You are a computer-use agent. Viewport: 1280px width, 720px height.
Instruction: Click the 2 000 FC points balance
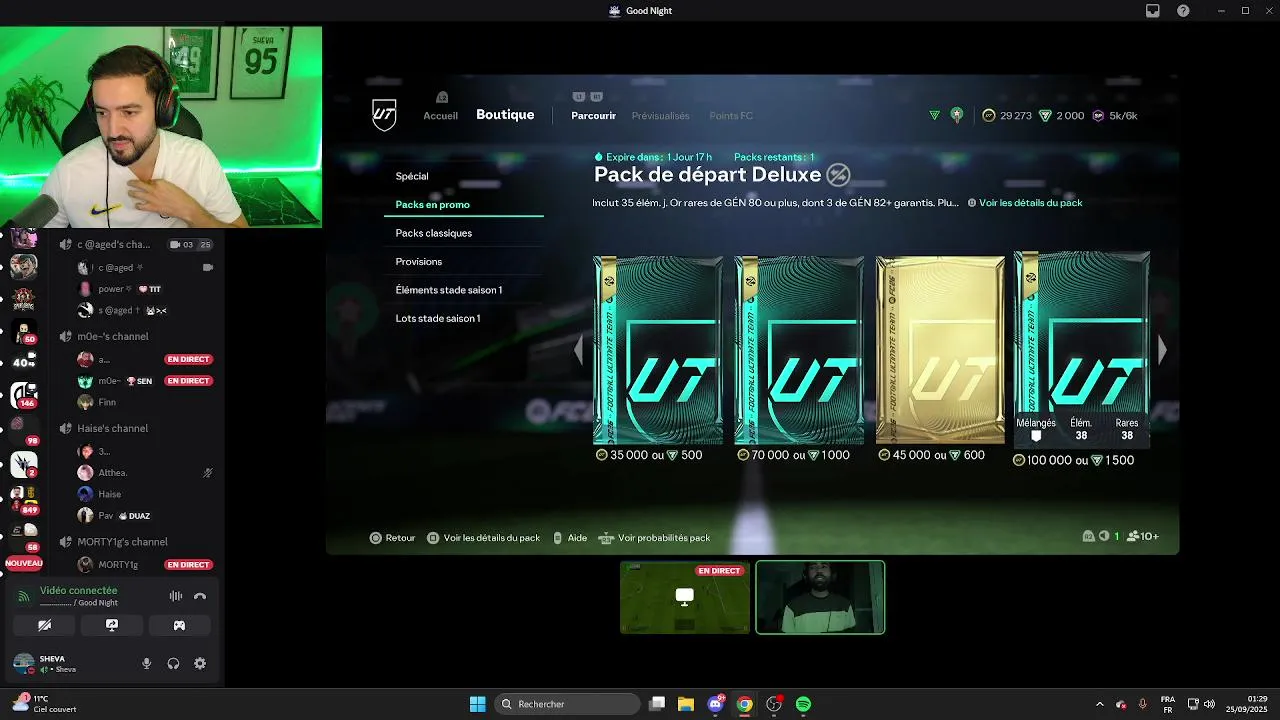click(x=1062, y=116)
